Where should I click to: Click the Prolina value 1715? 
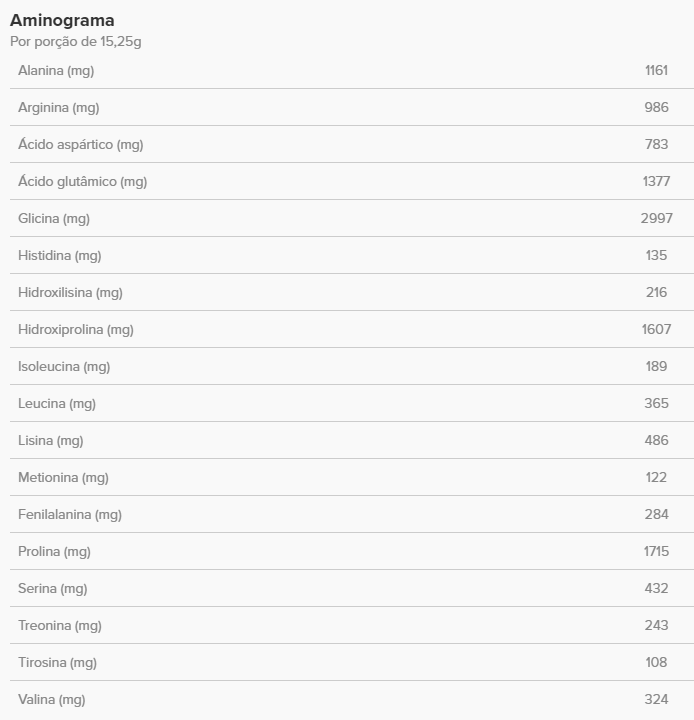click(x=656, y=551)
